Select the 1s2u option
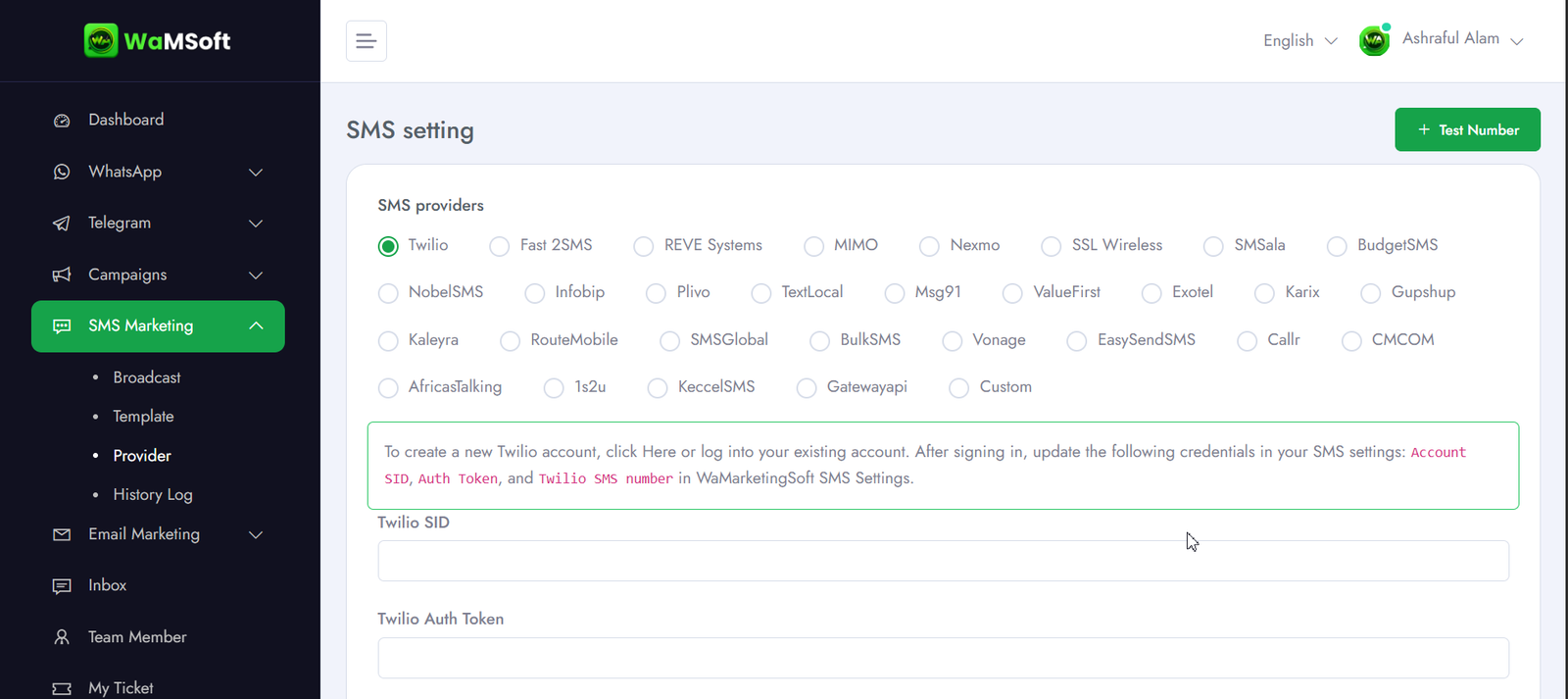 coord(555,388)
